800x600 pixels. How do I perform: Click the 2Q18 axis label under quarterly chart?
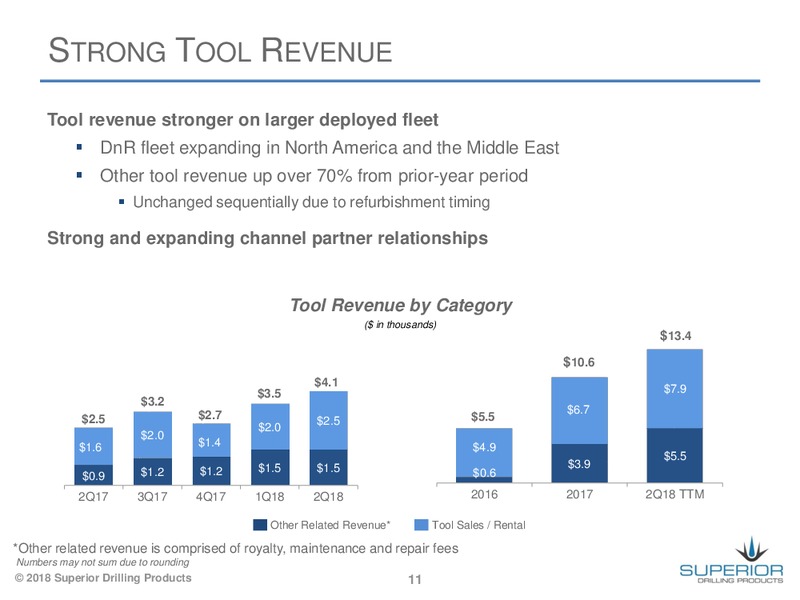[x=328, y=496]
